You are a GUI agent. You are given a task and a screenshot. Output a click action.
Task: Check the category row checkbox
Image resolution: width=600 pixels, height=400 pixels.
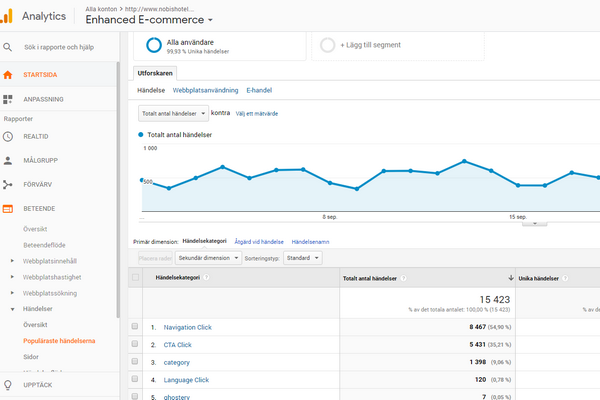[135, 361]
